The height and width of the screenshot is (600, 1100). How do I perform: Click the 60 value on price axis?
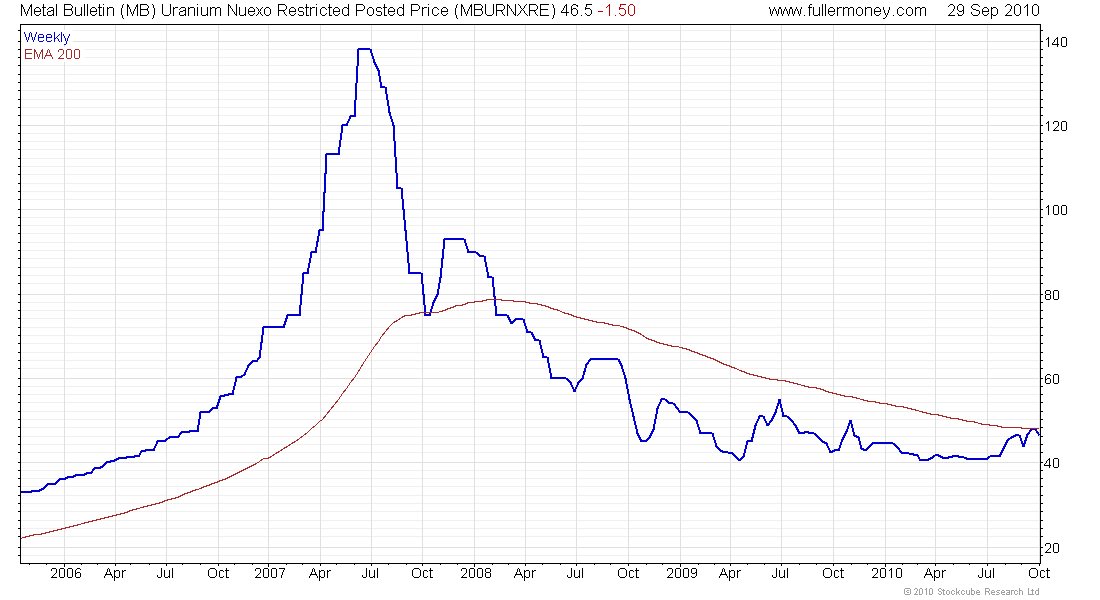point(1052,379)
